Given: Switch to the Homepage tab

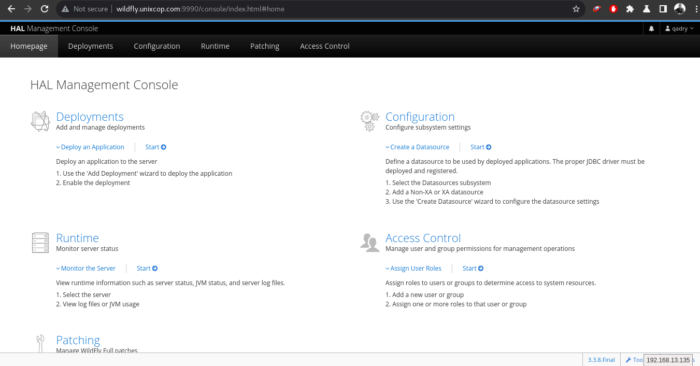Looking at the screenshot, I should [29, 46].
